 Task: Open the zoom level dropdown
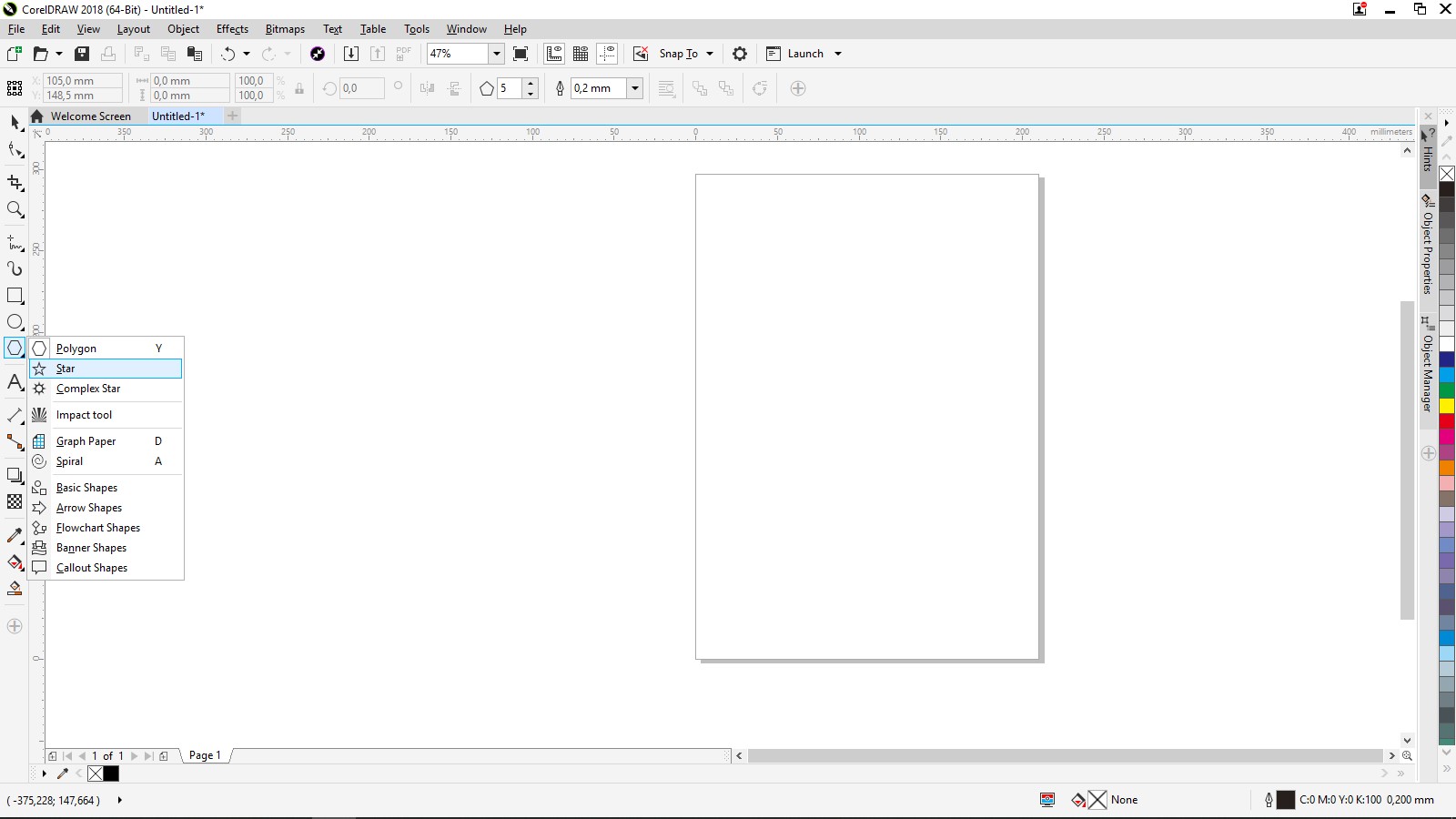[496, 54]
